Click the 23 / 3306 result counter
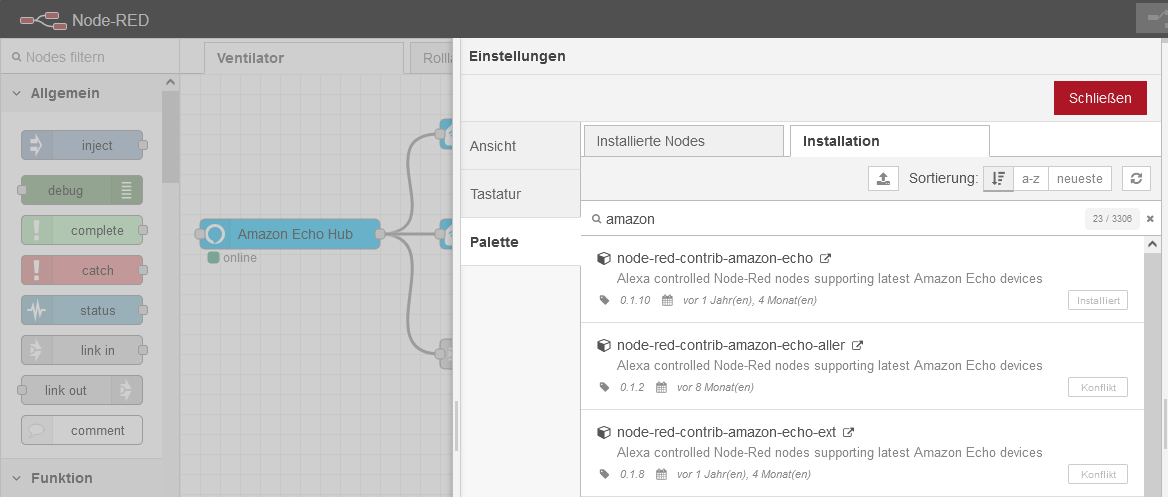Screen dimensions: 1168x497 click(1112, 219)
